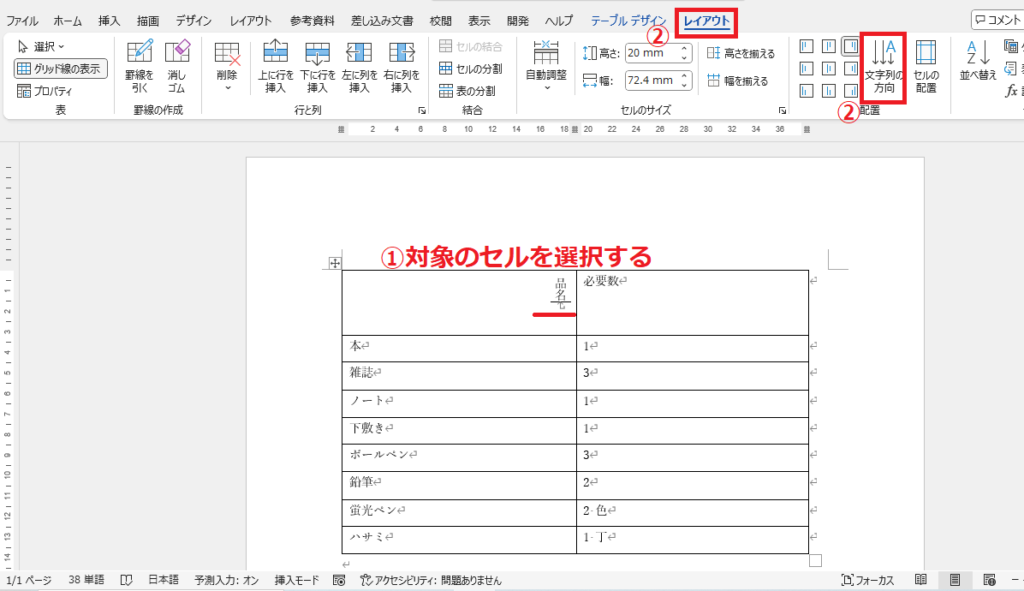Open the 校閲 tab
Viewport: 1024px width, 591px height.
point(440,21)
